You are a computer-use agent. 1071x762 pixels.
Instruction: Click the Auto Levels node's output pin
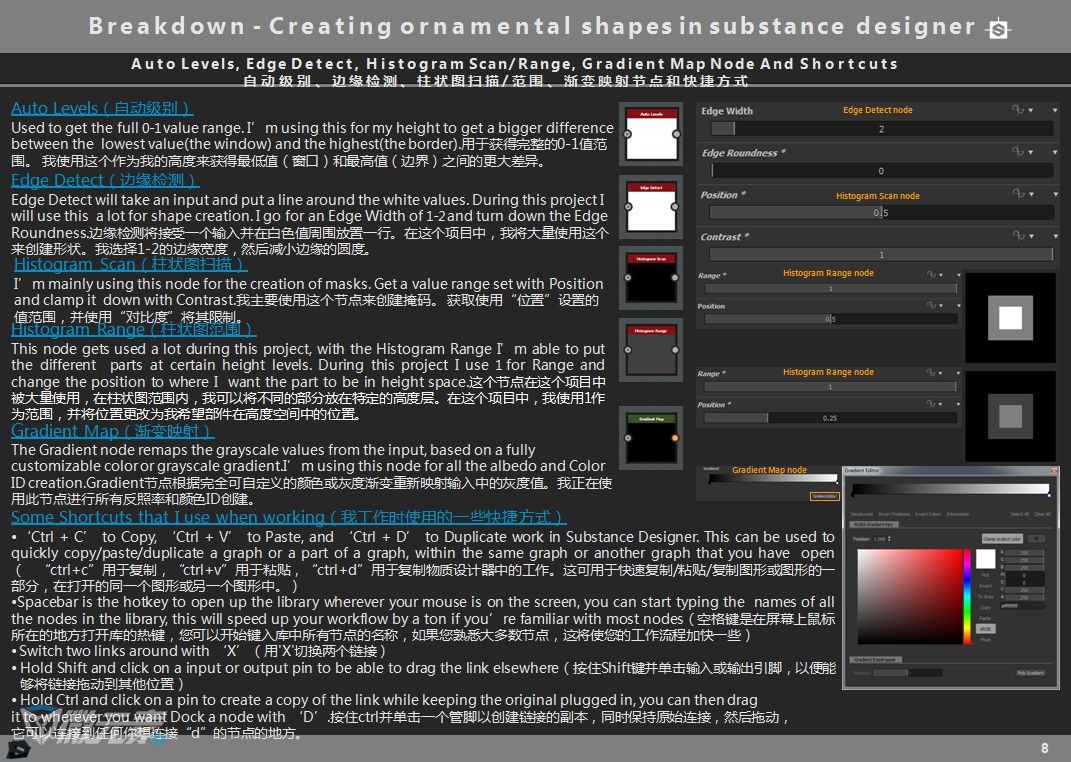[676, 135]
